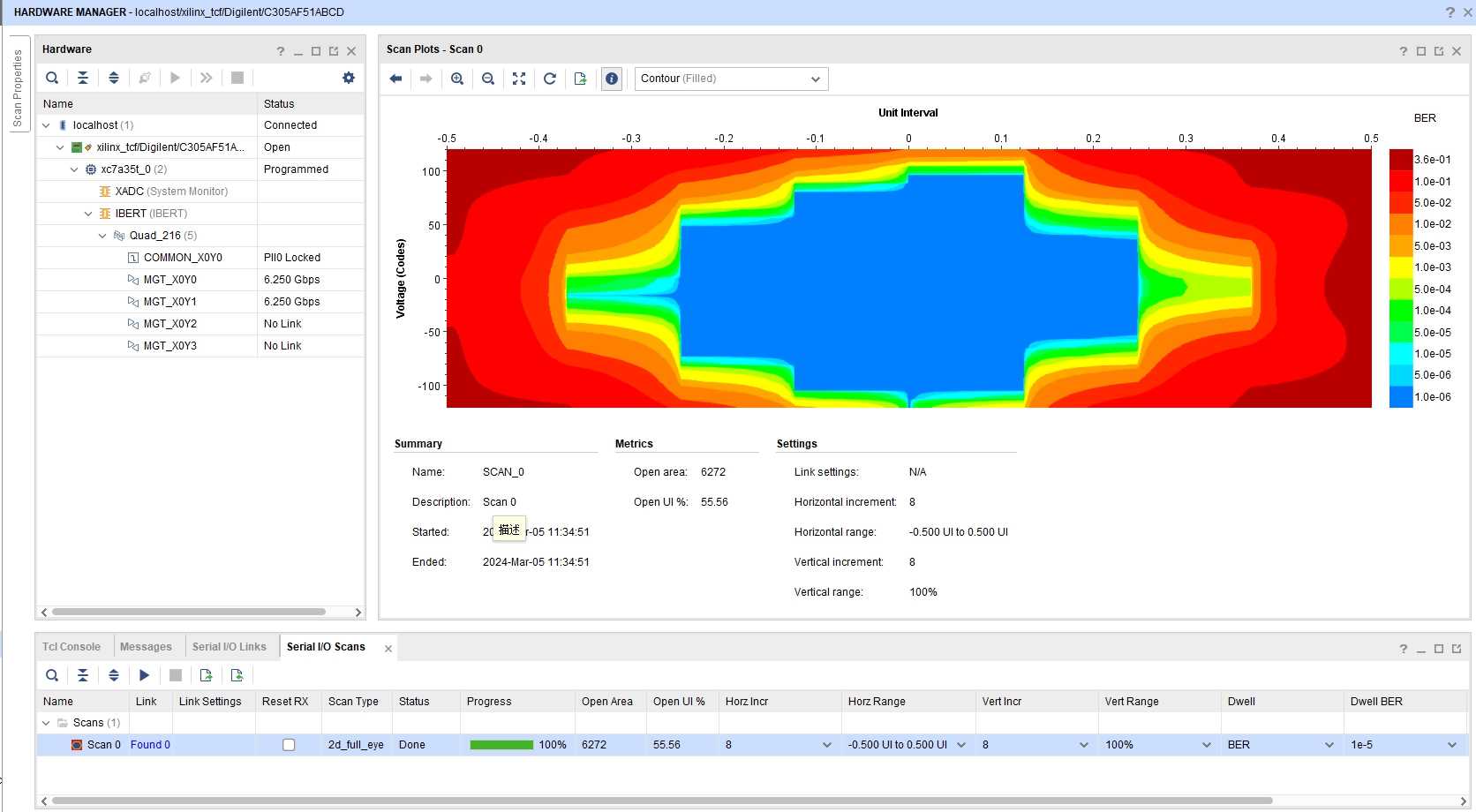This screenshot has width=1476, height=812.
Task: Switch to the Tcl Console tab
Action: point(72,647)
